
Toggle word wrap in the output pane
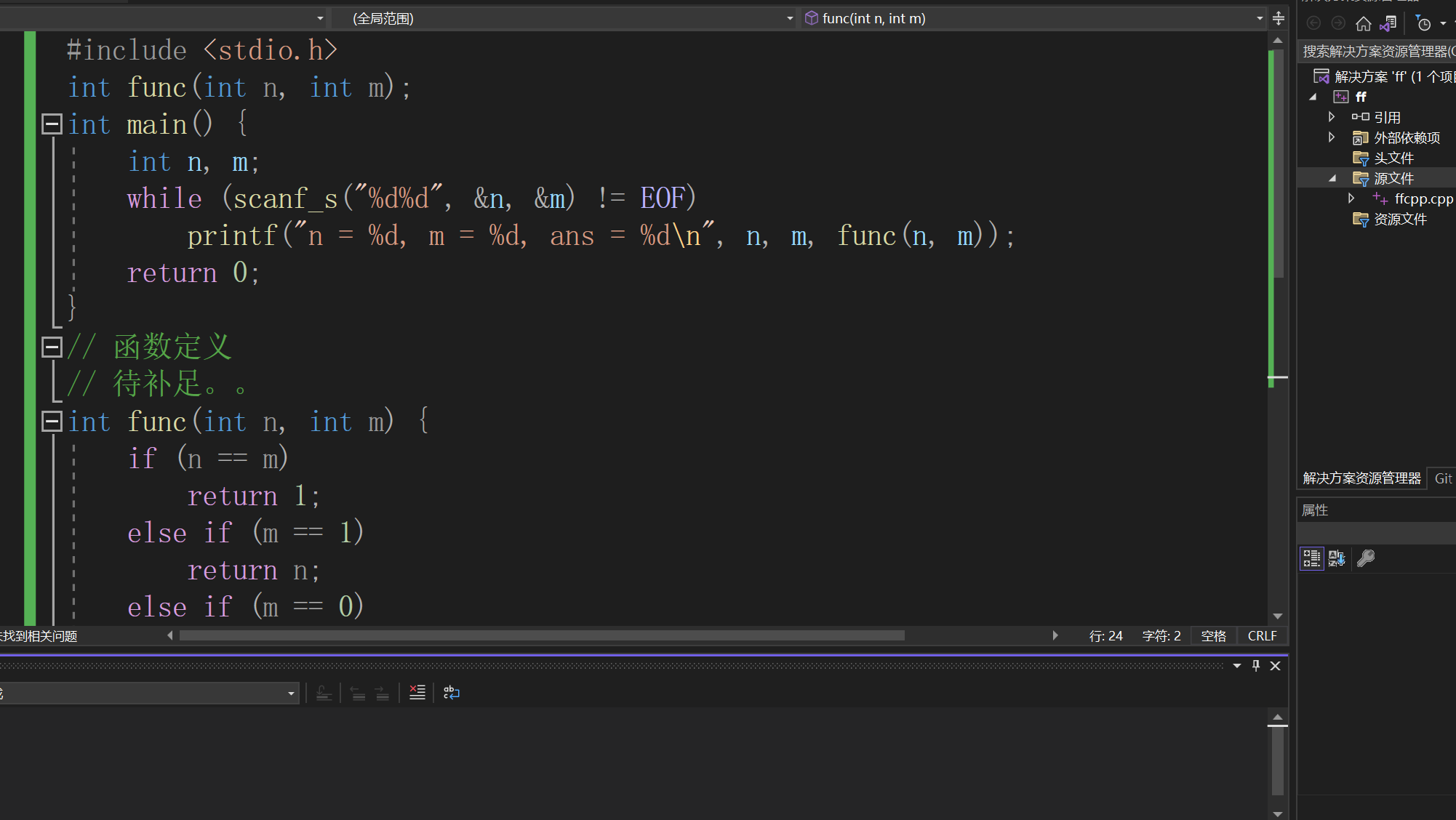pos(451,693)
